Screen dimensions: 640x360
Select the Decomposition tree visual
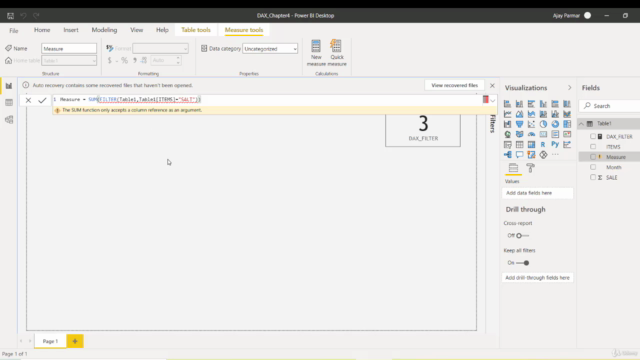[x=507, y=155]
